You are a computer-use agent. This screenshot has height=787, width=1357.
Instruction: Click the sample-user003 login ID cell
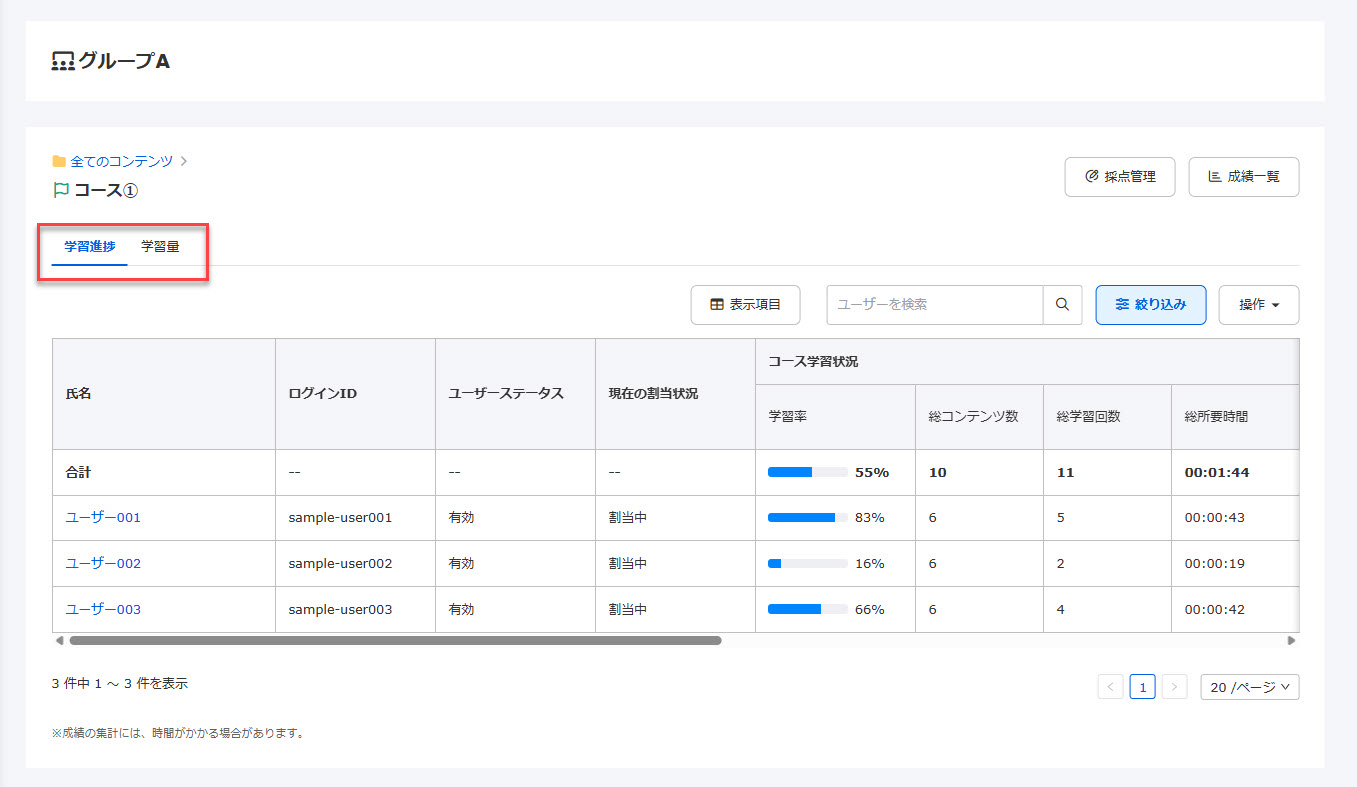point(356,610)
